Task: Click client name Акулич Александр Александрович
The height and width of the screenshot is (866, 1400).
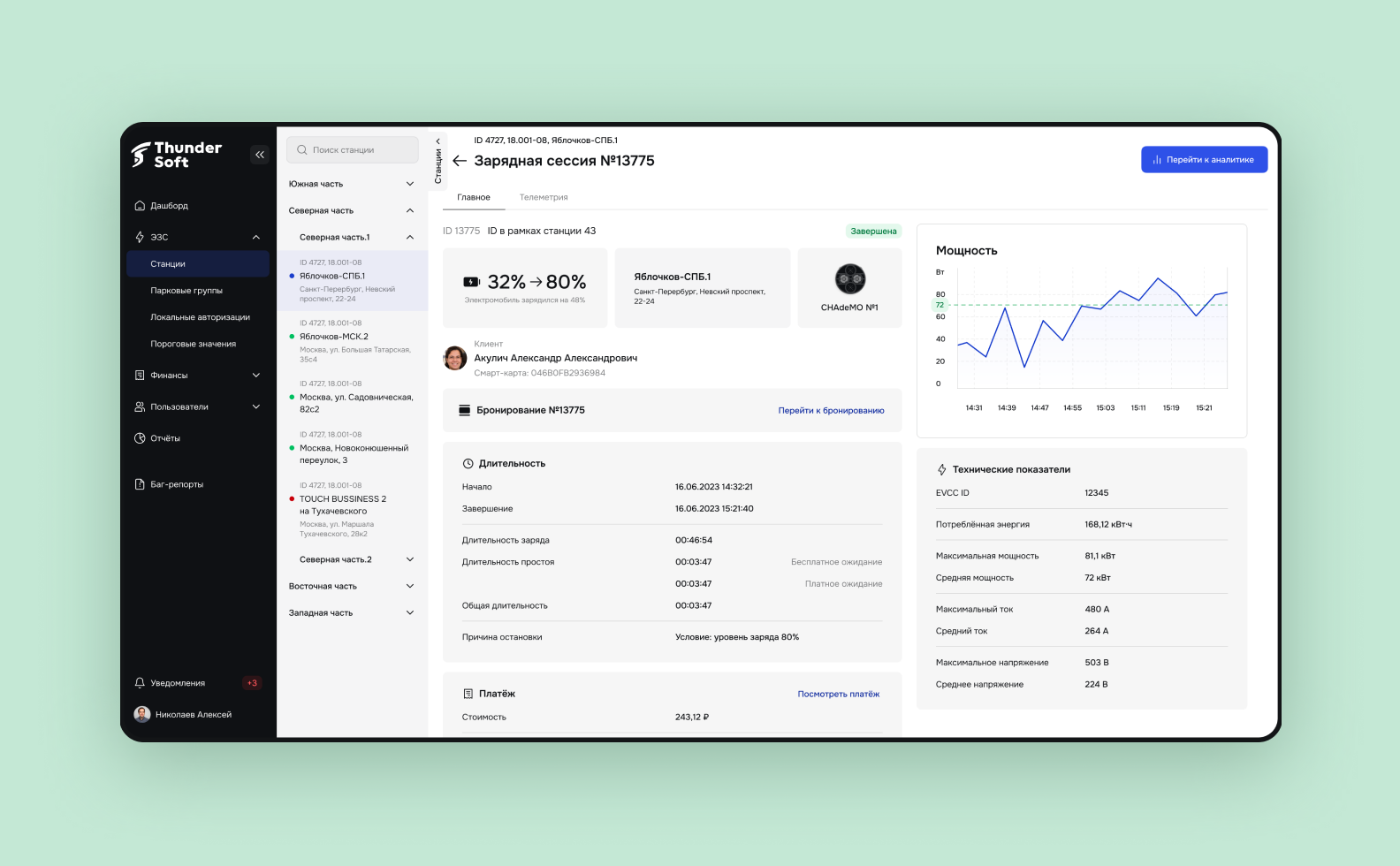Action: [555, 358]
